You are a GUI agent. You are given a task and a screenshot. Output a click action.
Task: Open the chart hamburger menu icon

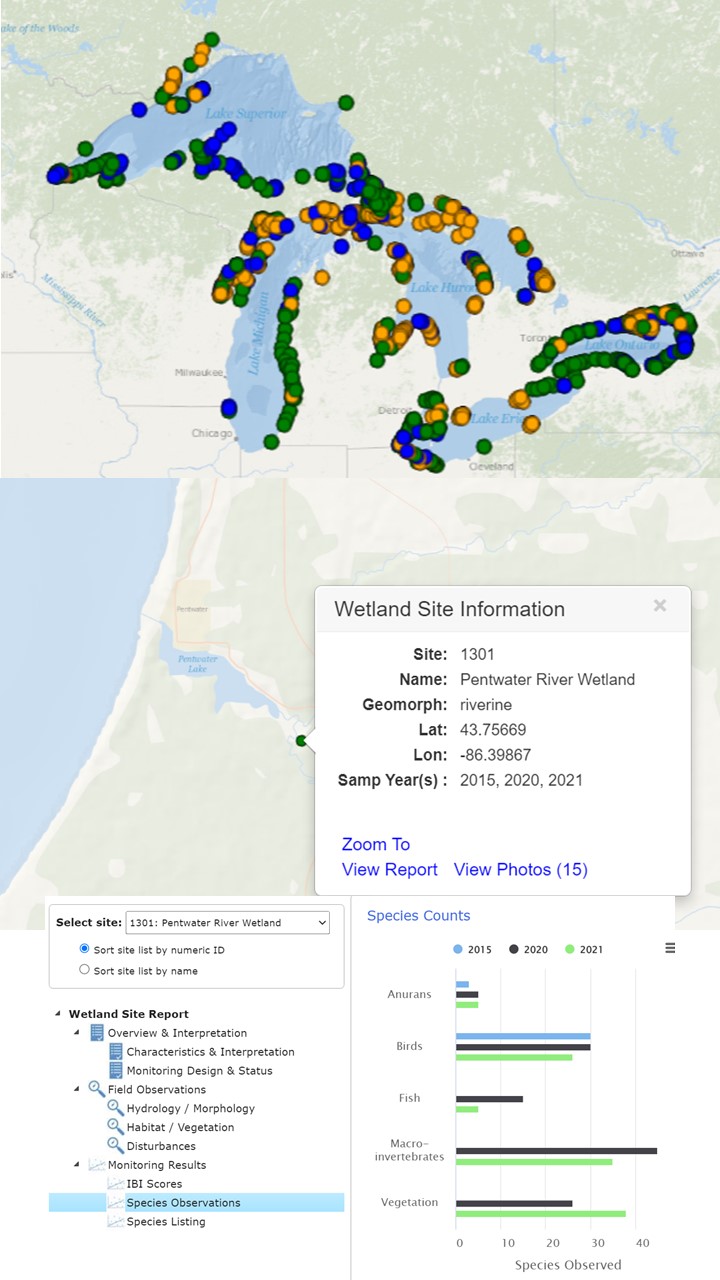pos(670,948)
